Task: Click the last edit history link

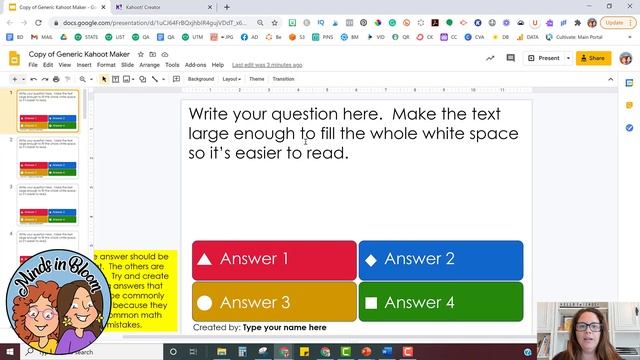Action: coord(267,65)
